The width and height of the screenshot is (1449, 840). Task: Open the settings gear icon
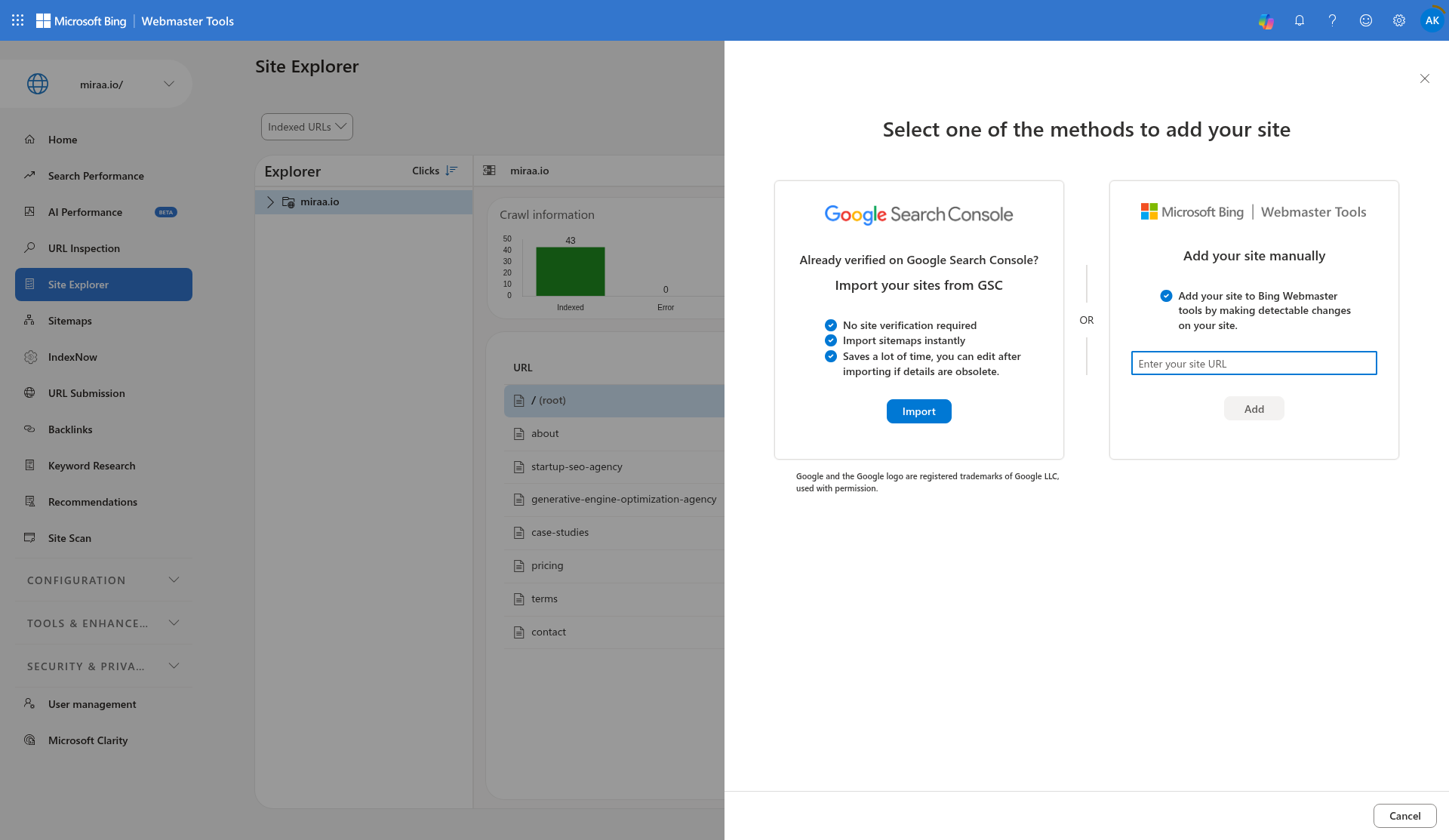point(1399,20)
